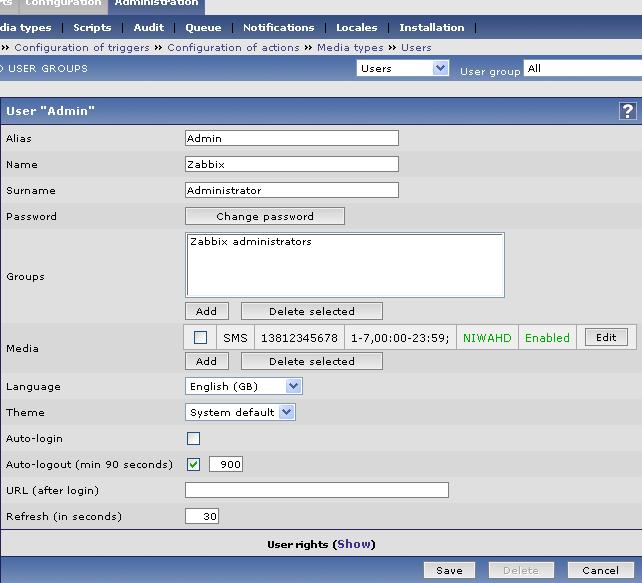
Task: Open the Scripts submenu item
Action: point(92,27)
